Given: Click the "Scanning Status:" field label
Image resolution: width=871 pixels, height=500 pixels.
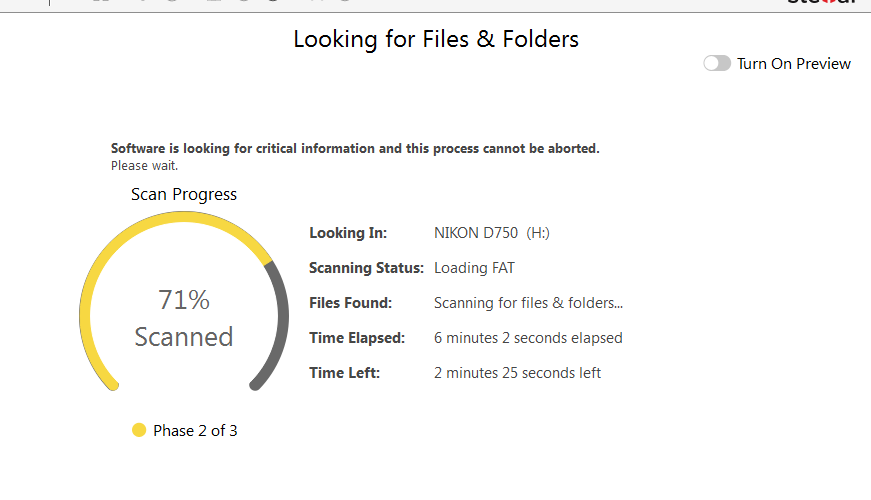Looking at the screenshot, I should [366, 268].
